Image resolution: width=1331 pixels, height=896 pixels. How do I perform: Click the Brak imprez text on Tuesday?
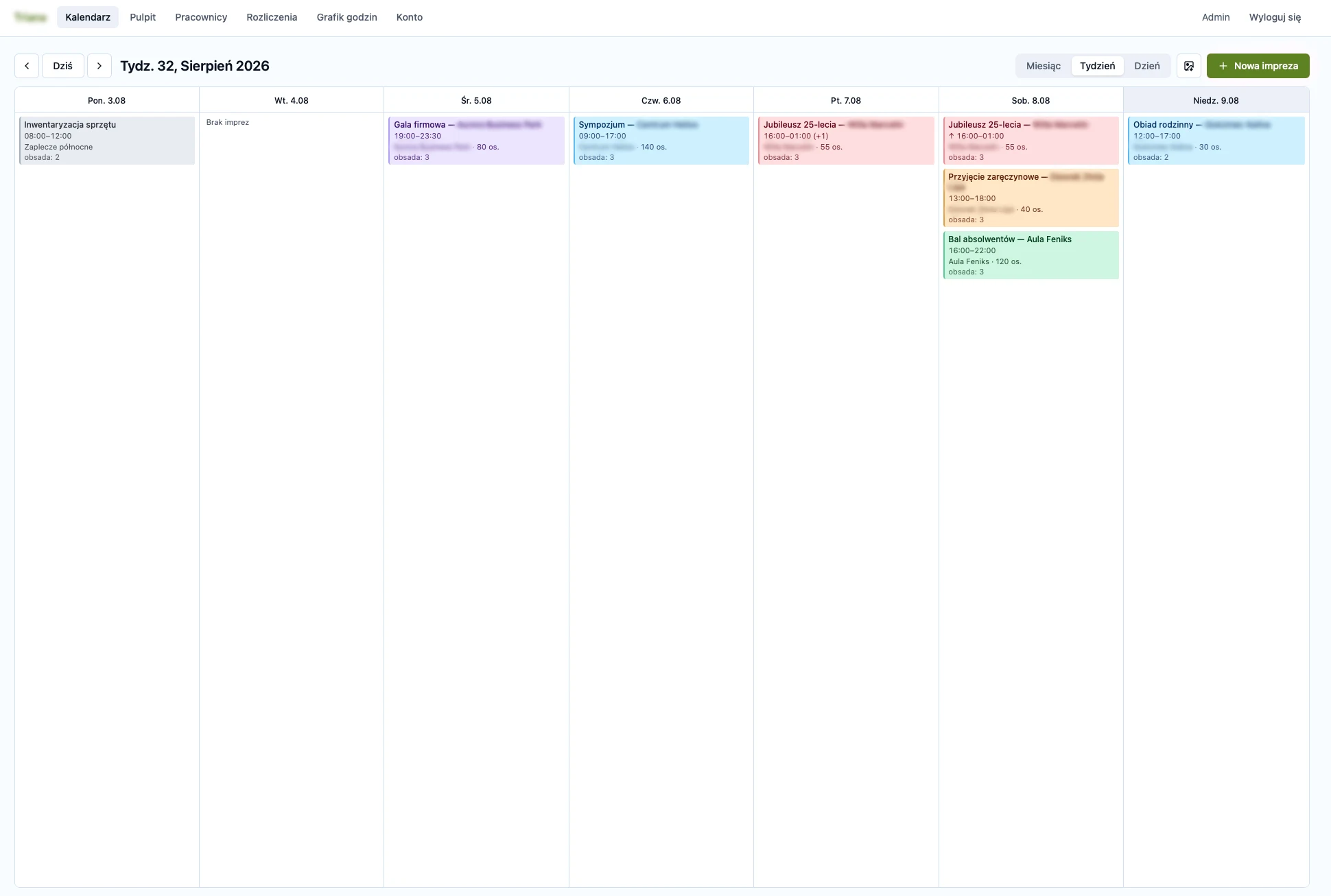[x=228, y=122]
